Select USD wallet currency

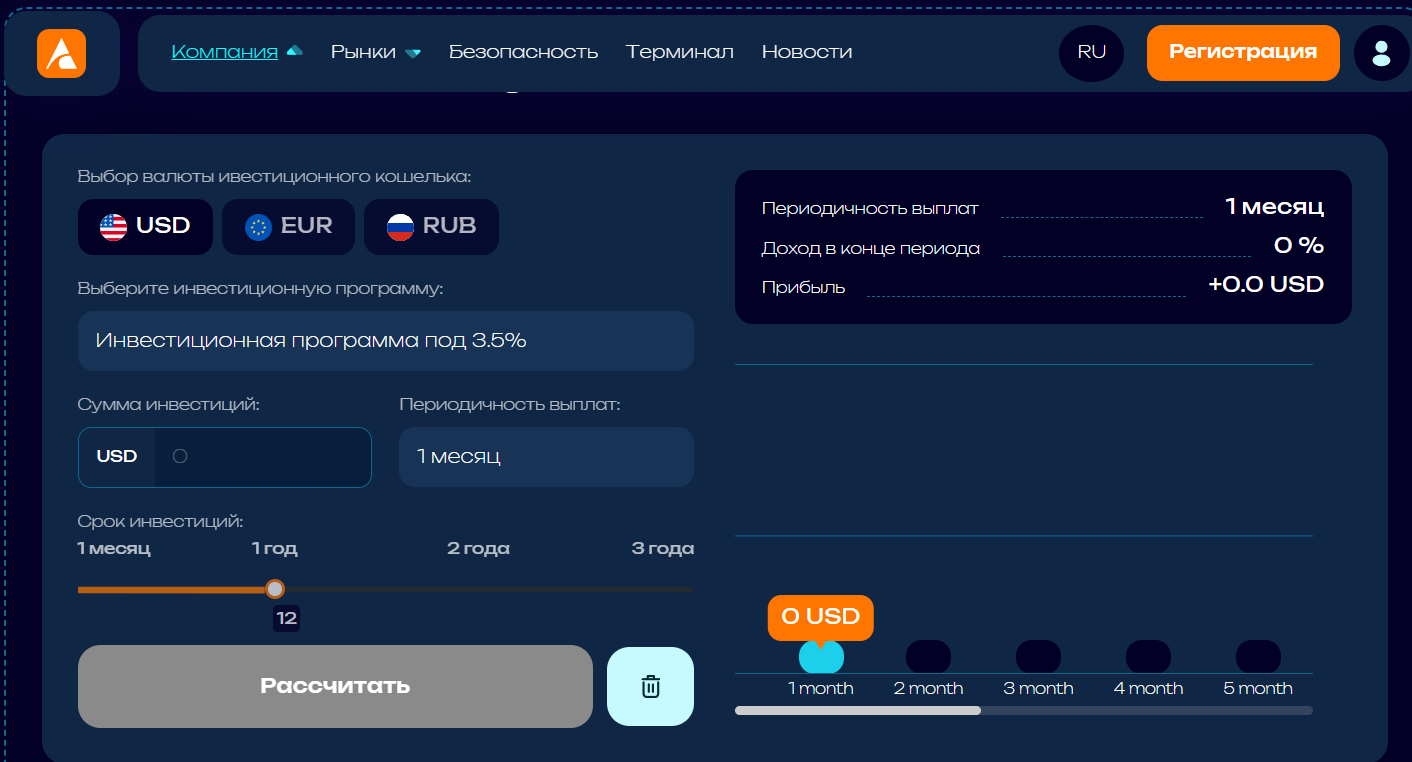[145, 227]
